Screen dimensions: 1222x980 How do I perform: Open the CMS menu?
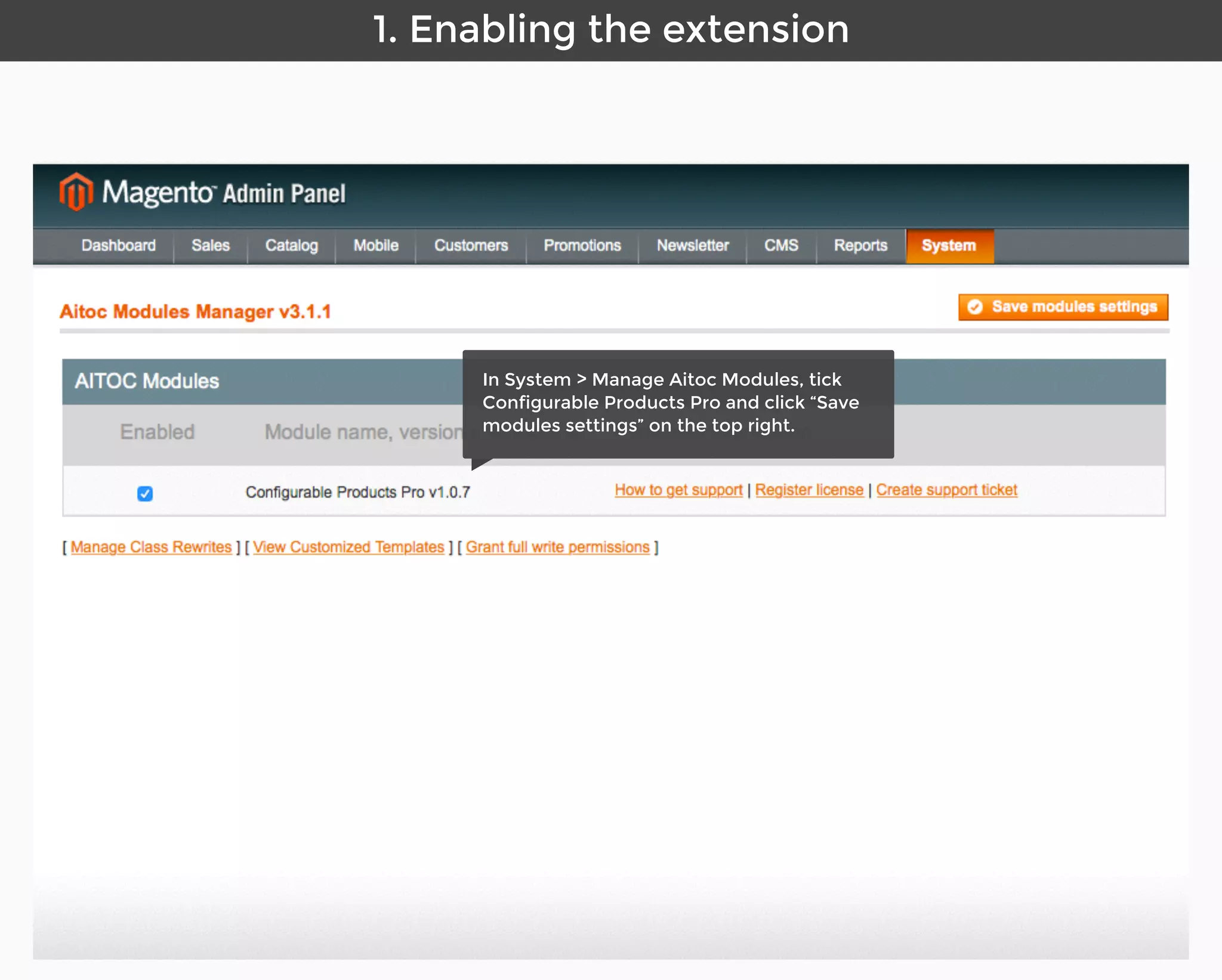782,246
